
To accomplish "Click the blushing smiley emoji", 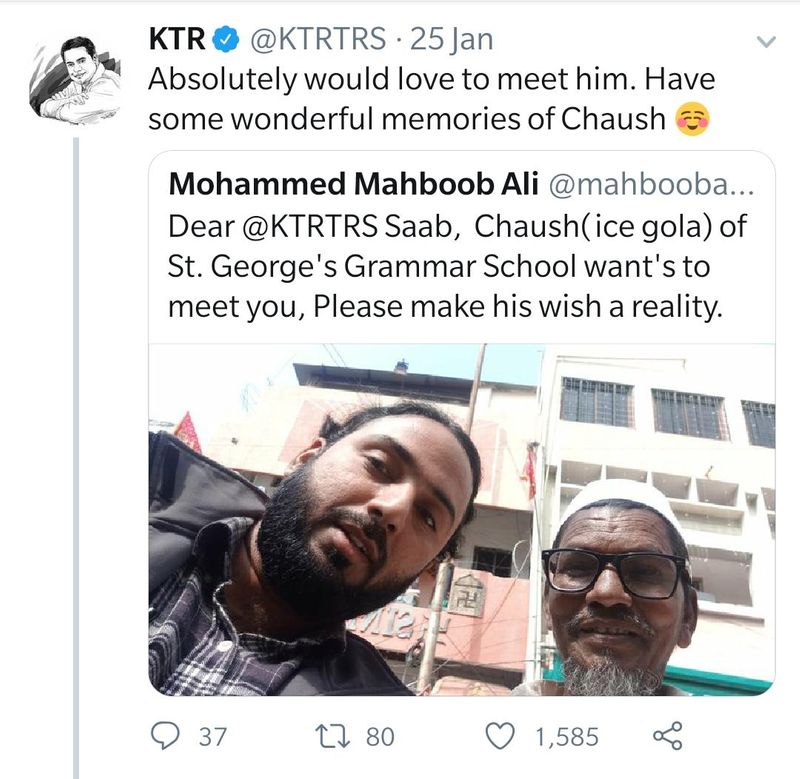I will point(692,119).
